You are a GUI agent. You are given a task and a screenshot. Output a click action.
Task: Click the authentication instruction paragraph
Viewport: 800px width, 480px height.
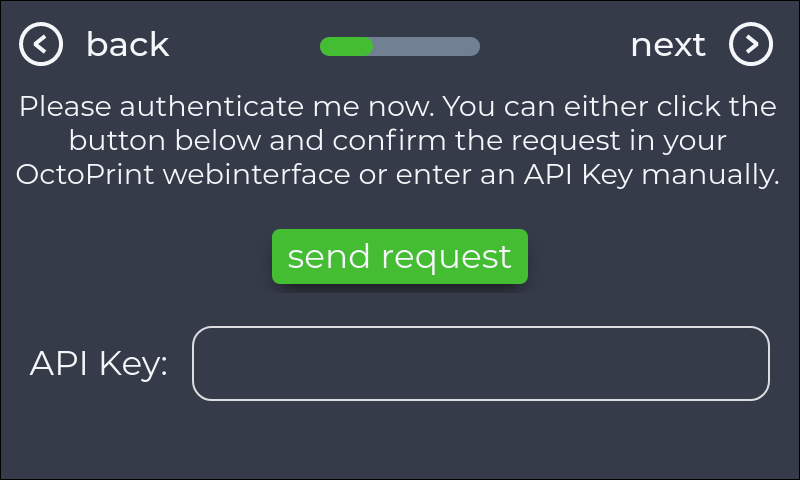click(x=398, y=140)
